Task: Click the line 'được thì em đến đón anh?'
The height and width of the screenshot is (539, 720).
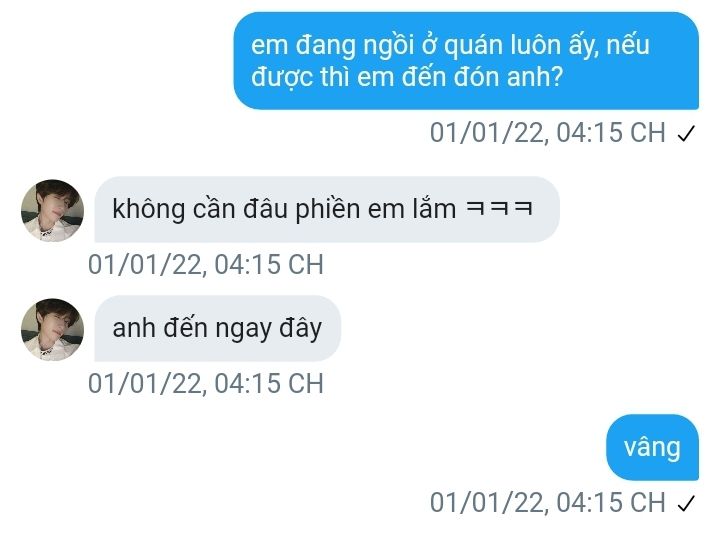Action: (407, 77)
